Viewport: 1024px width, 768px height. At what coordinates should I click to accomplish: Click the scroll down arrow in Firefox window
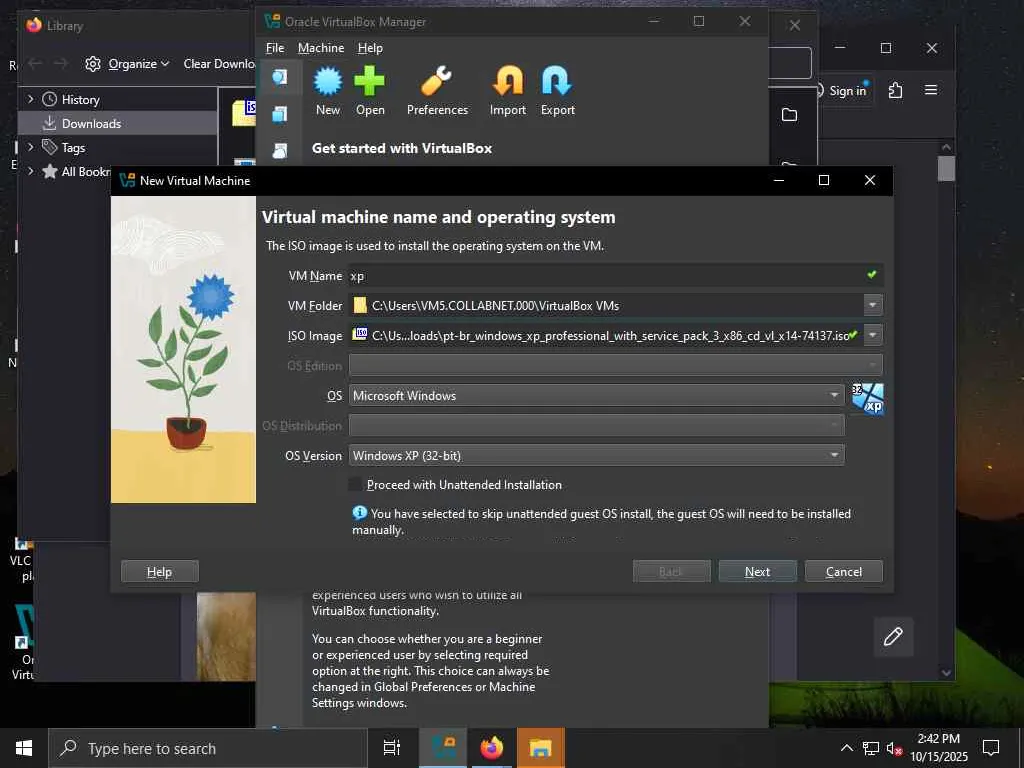tap(946, 673)
